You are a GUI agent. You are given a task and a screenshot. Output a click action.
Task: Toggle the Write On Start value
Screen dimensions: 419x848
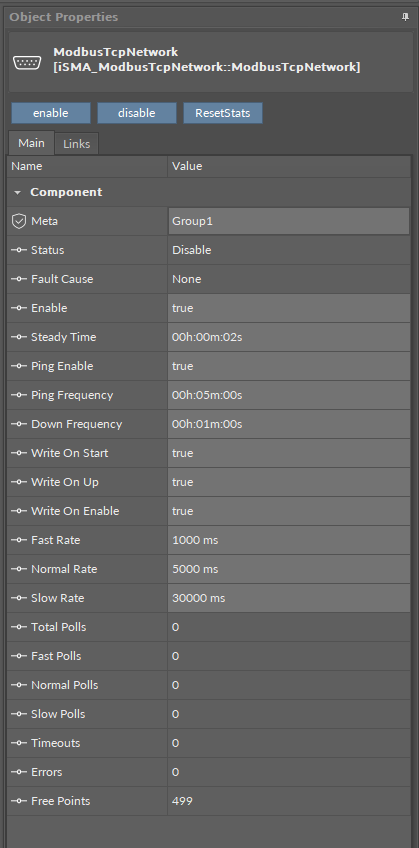point(289,453)
